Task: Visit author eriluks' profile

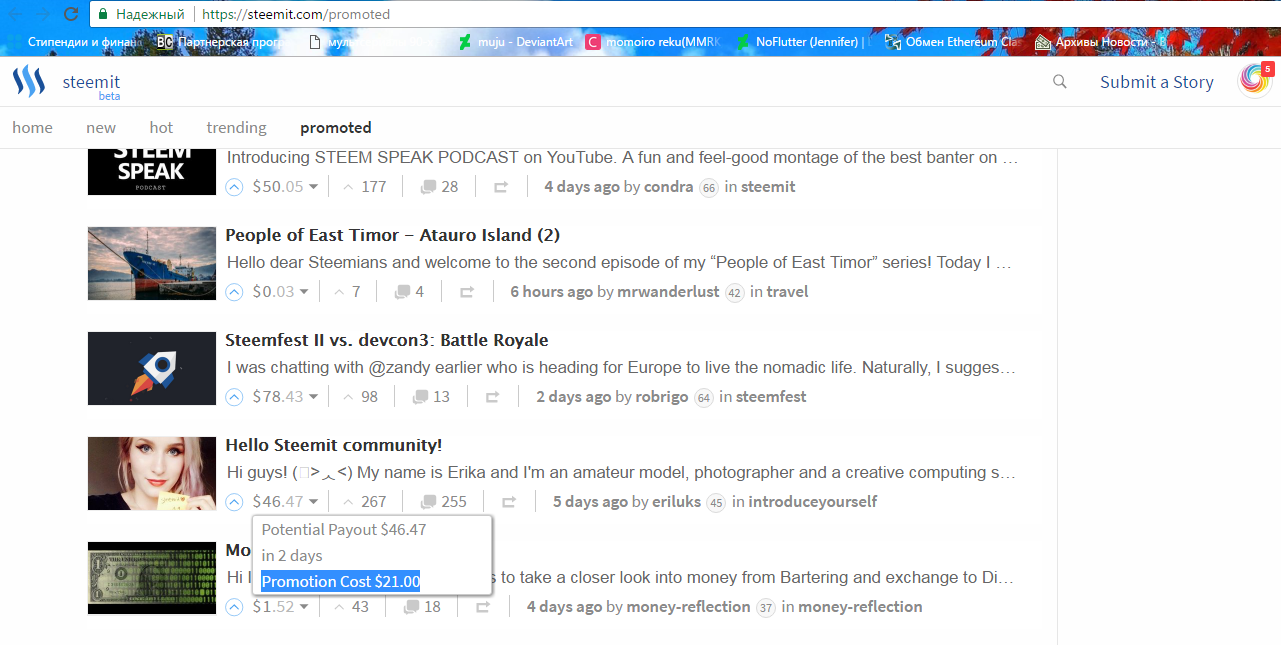Action: tap(677, 502)
